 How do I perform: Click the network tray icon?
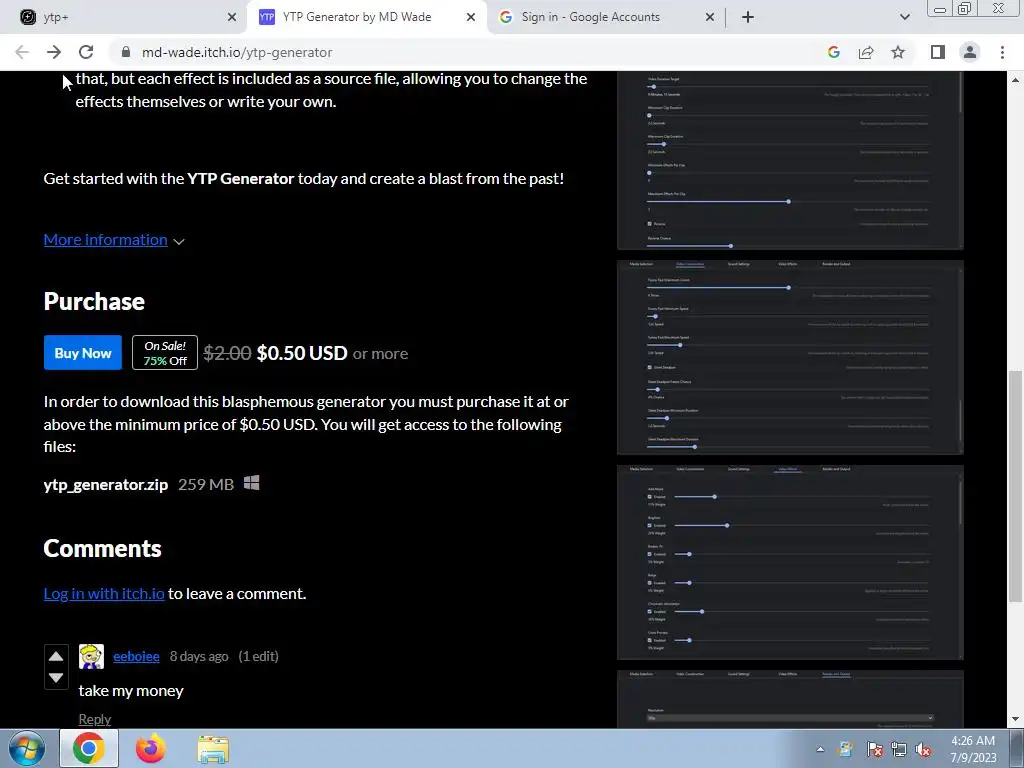tap(899, 750)
